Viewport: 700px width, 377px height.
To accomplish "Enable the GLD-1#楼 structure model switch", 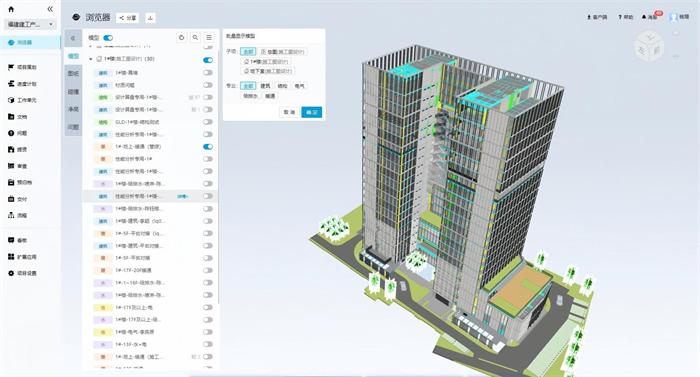I will [208, 122].
